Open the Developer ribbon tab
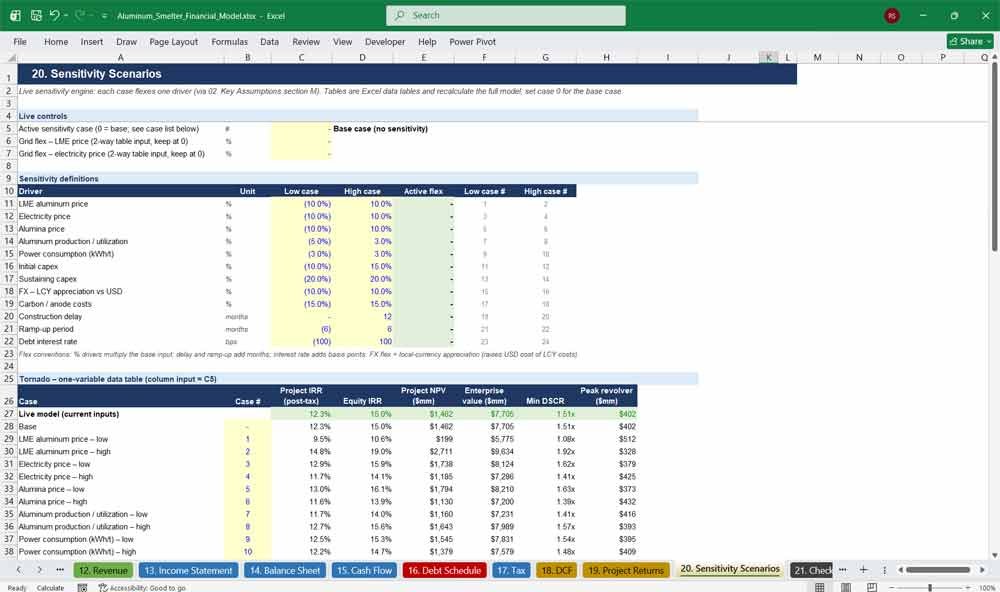The height and width of the screenshot is (592, 1000). [385, 41]
